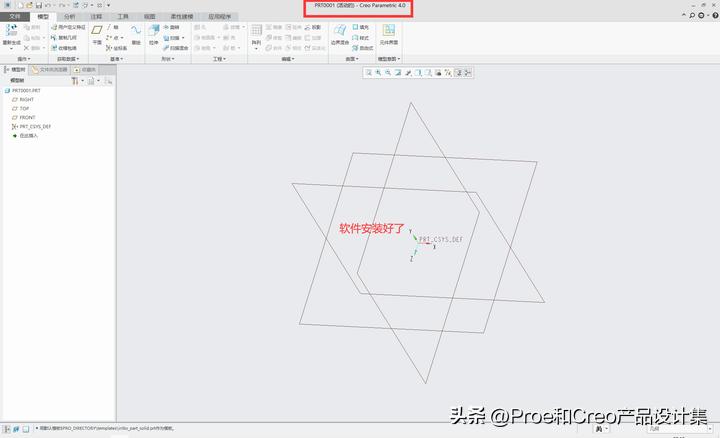Image resolution: width=720 pixels, height=438 pixels.
Task: Toggle the last icon in the graphics toolbar
Action: click(x=468, y=73)
